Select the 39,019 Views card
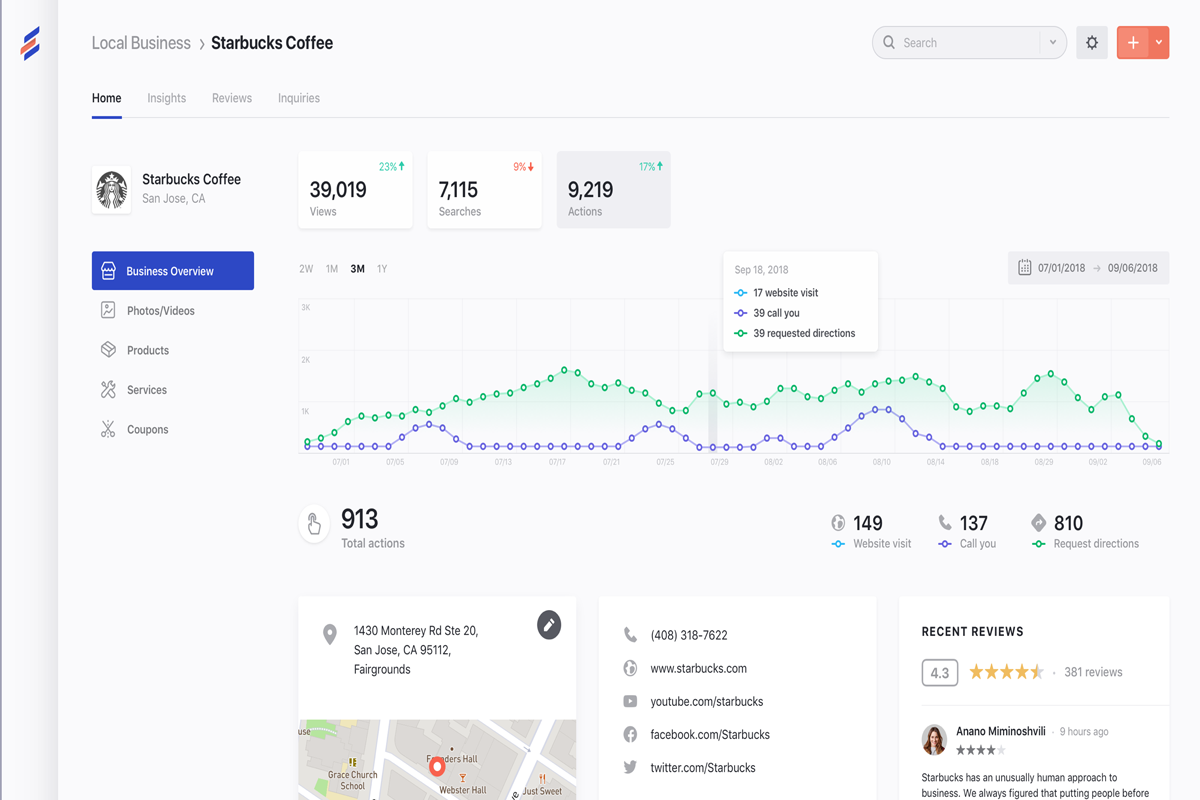The width and height of the screenshot is (1200, 800). tap(355, 190)
